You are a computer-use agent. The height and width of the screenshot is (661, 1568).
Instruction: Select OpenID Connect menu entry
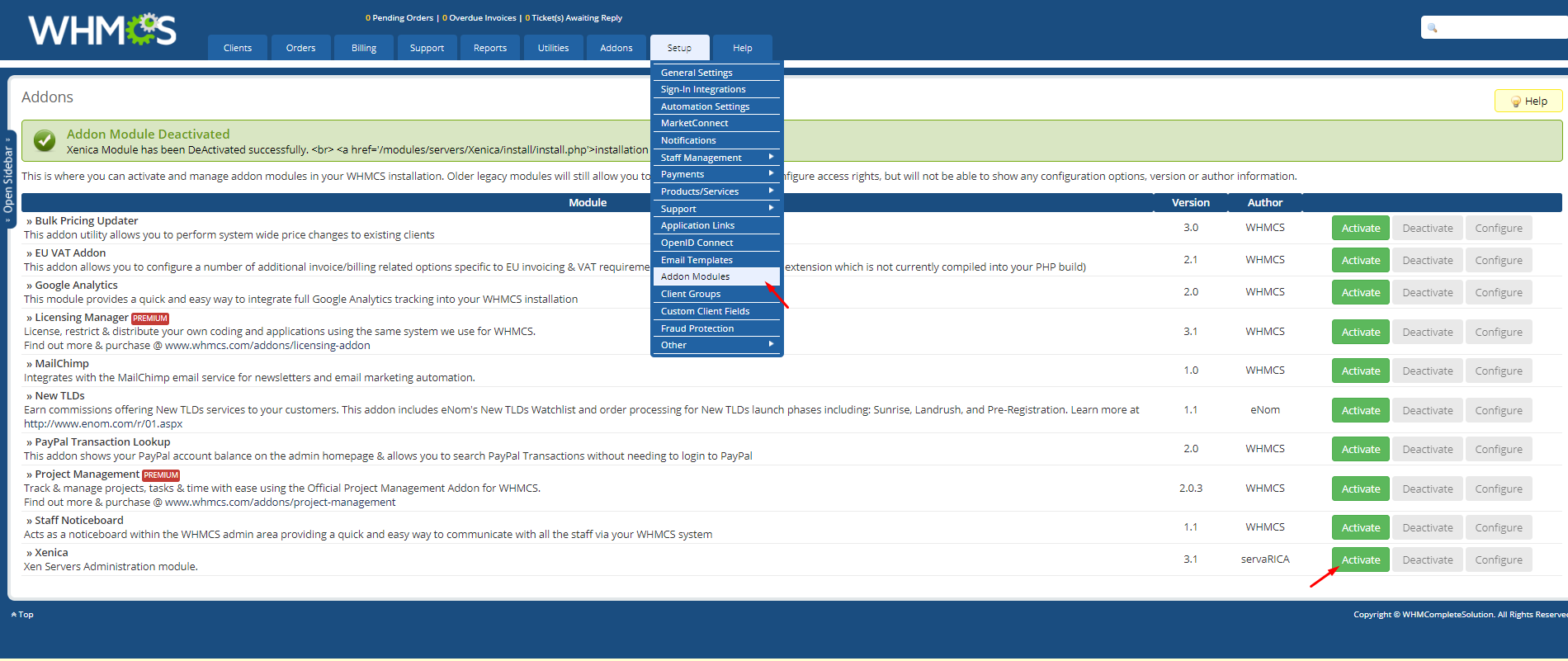click(x=716, y=243)
